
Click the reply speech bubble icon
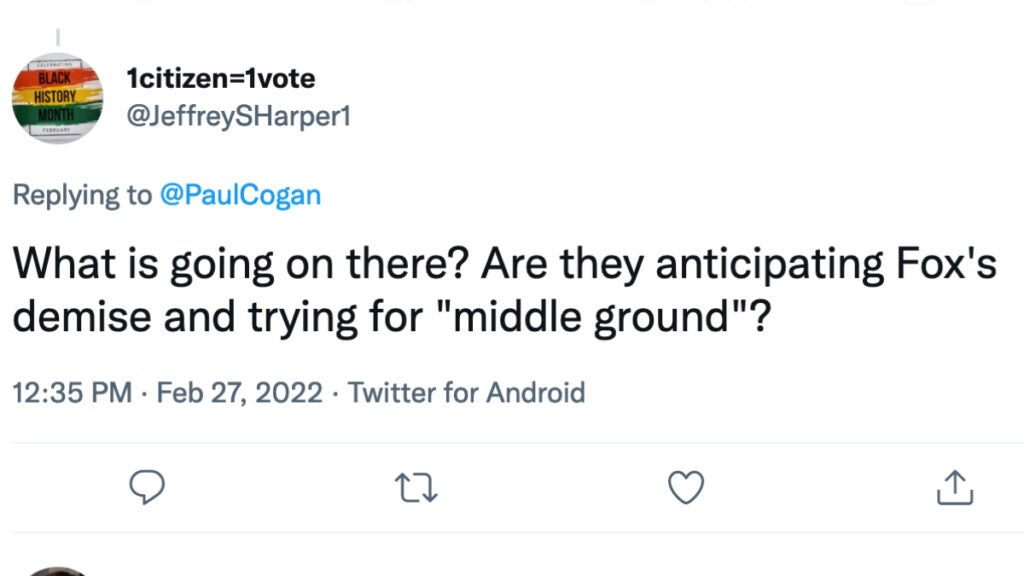pyautogui.click(x=148, y=488)
